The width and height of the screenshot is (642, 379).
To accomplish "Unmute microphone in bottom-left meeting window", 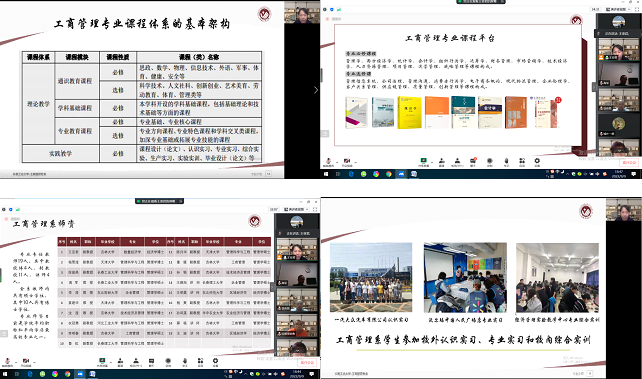I will point(7,361).
